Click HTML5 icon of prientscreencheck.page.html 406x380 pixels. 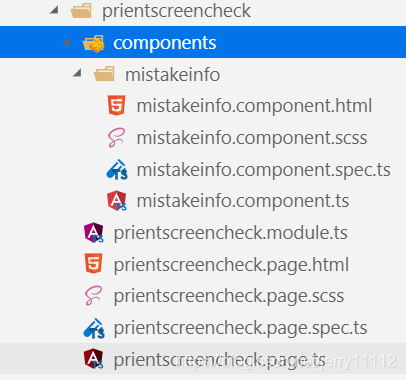click(x=94, y=264)
